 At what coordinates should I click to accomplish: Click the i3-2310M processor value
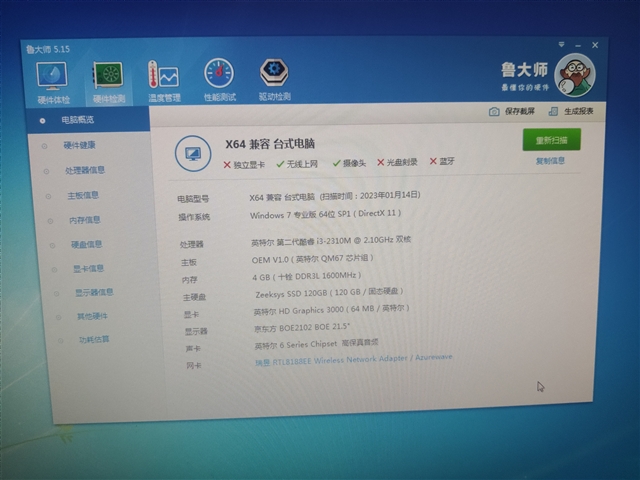click(331, 241)
